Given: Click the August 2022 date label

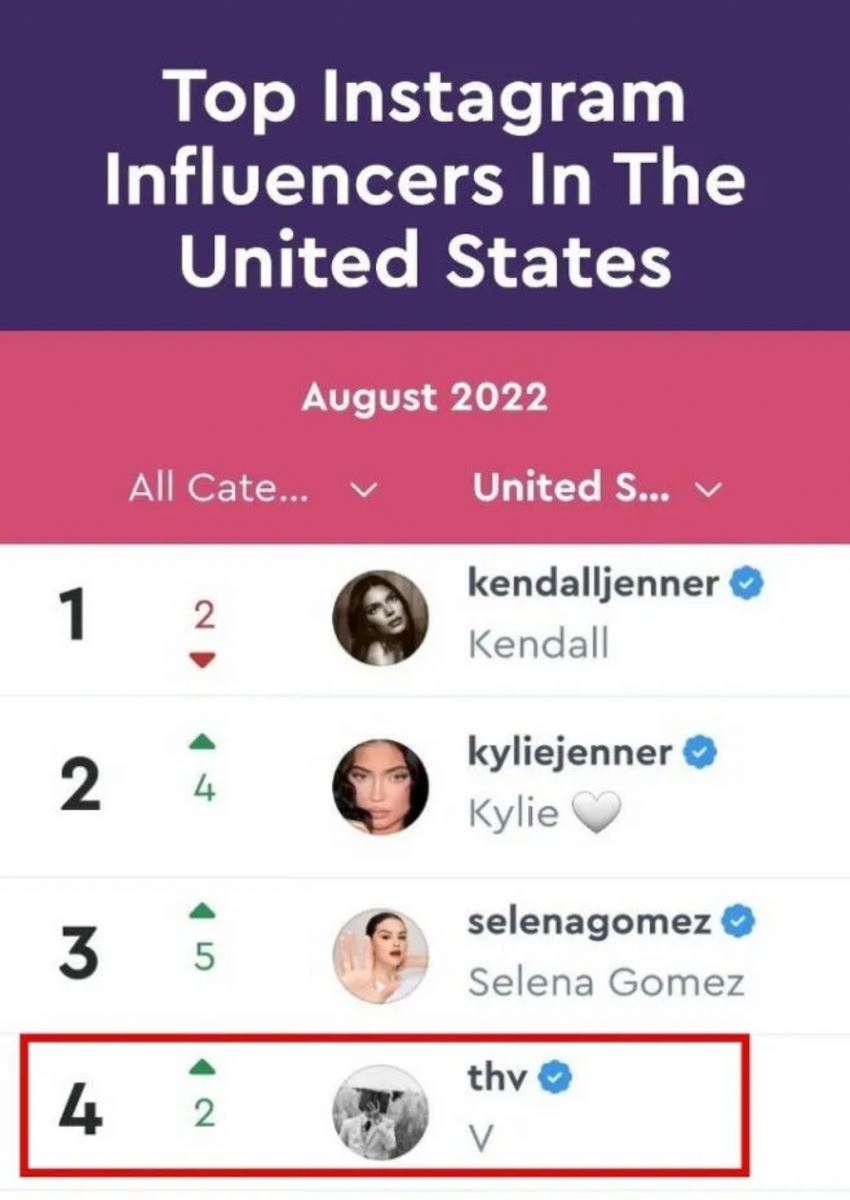Looking at the screenshot, I should tap(424, 397).
